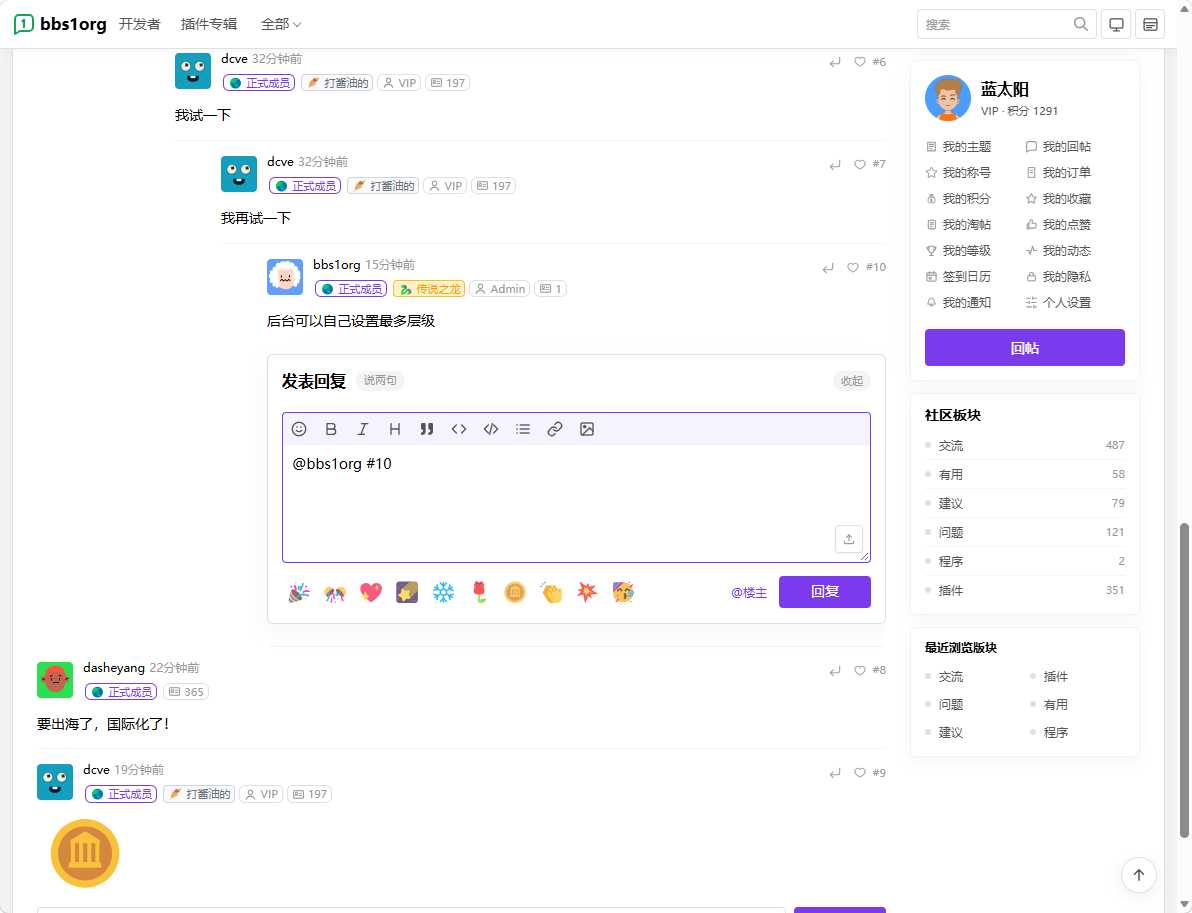Expand the 全部 dropdown menu
This screenshot has height=913, width=1192.
(281, 24)
